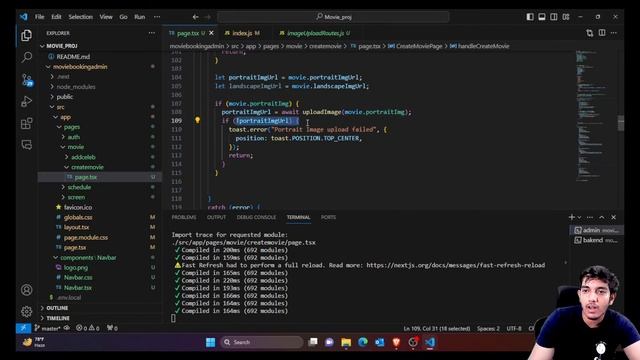Open the nextjs.org fast-refresh-reload link
Viewport: 640px width, 360px height.
(456, 265)
